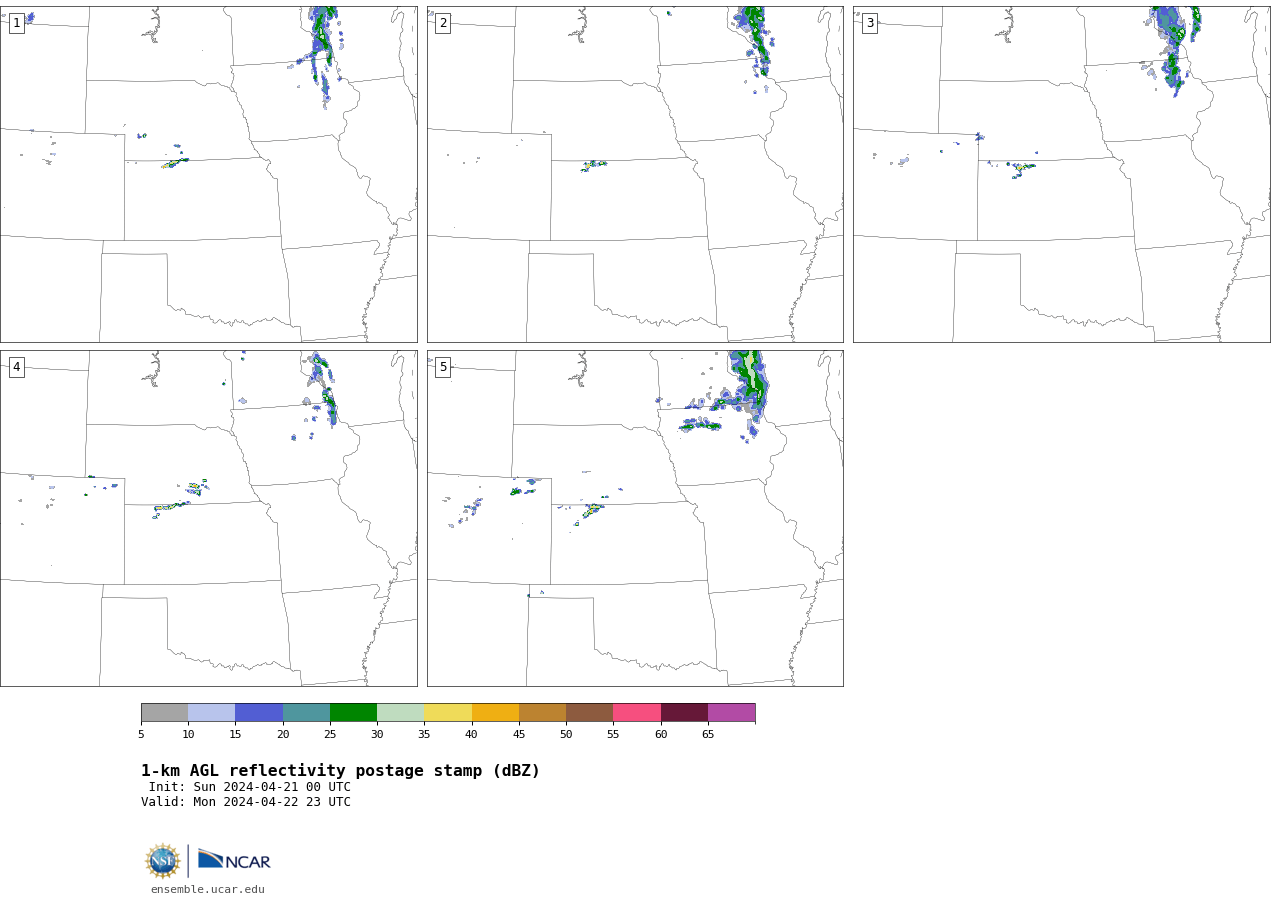Open ensemble member 3 postage stamp map
The width and height of the screenshot is (1280, 901).
(1061, 174)
